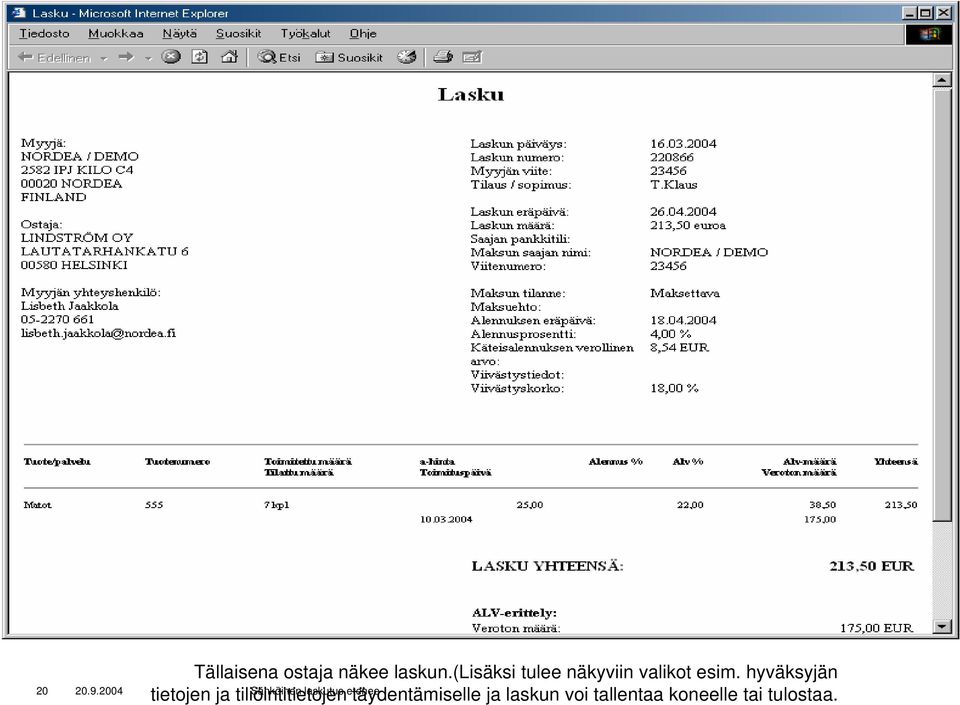This screenshot has height=705, width=960.
Task: Click the phone number 05-2270 661
Action: [x=58, y=319]
